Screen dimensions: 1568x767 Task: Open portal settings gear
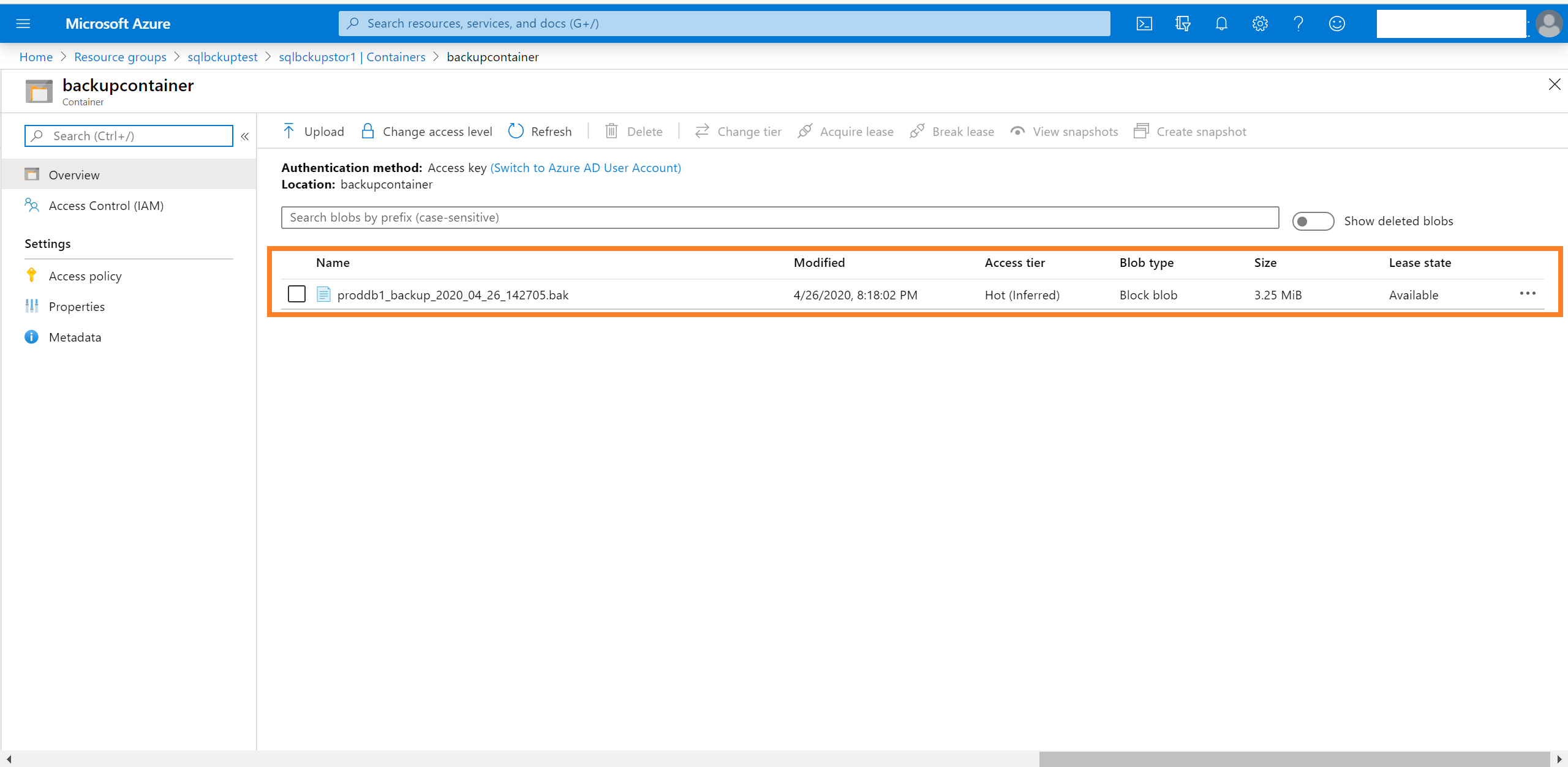tap(1260, 24)
